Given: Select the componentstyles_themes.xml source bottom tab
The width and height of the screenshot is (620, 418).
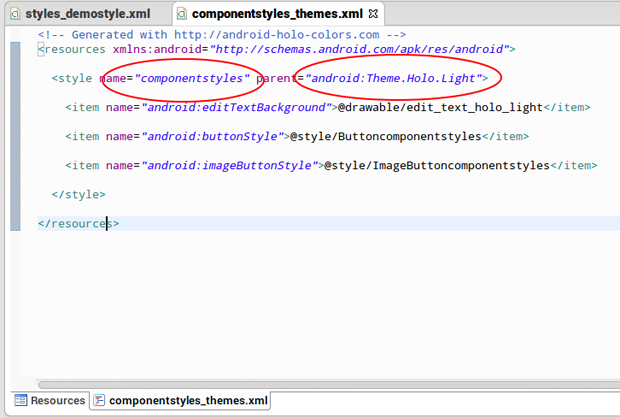Looking at the screenshot, I should pos(180,401).
